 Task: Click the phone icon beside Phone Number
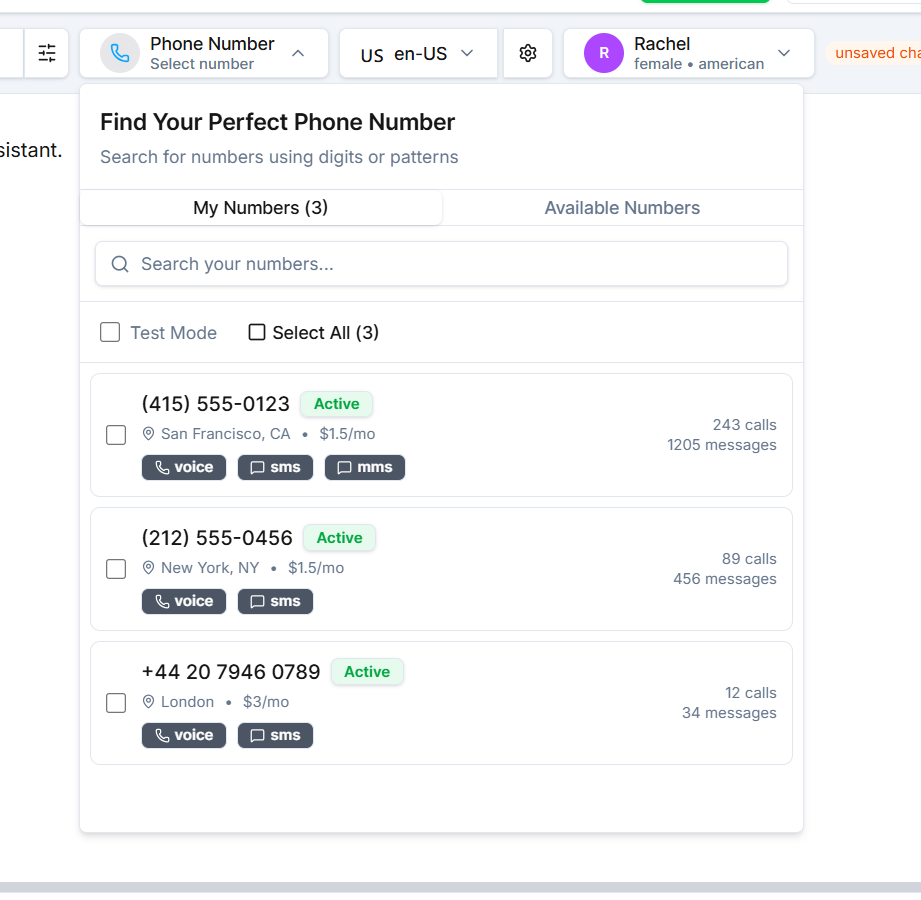(x=120, y=53)
